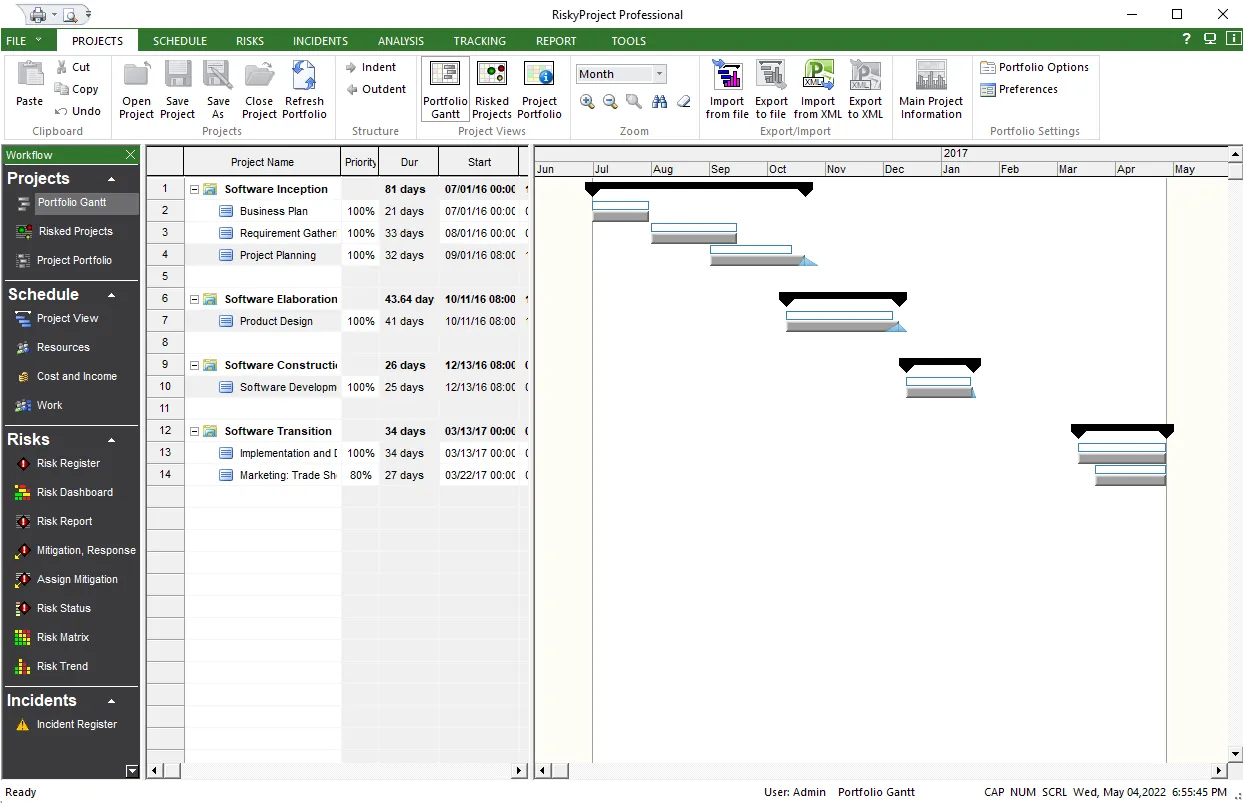
Task: Switch to the INCIDENTS ribbon tab
Action: 320,41
